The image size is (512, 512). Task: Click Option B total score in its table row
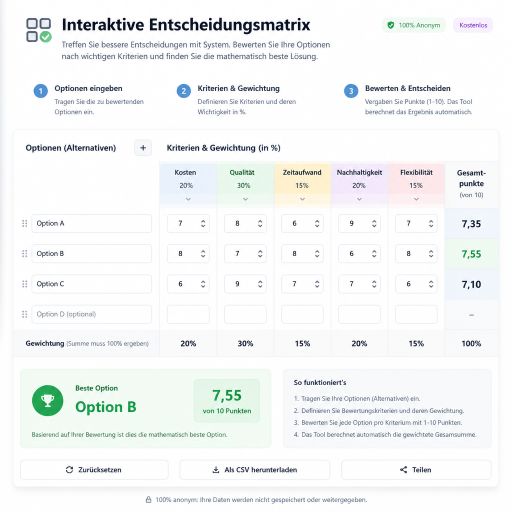(x=471, y=254)
